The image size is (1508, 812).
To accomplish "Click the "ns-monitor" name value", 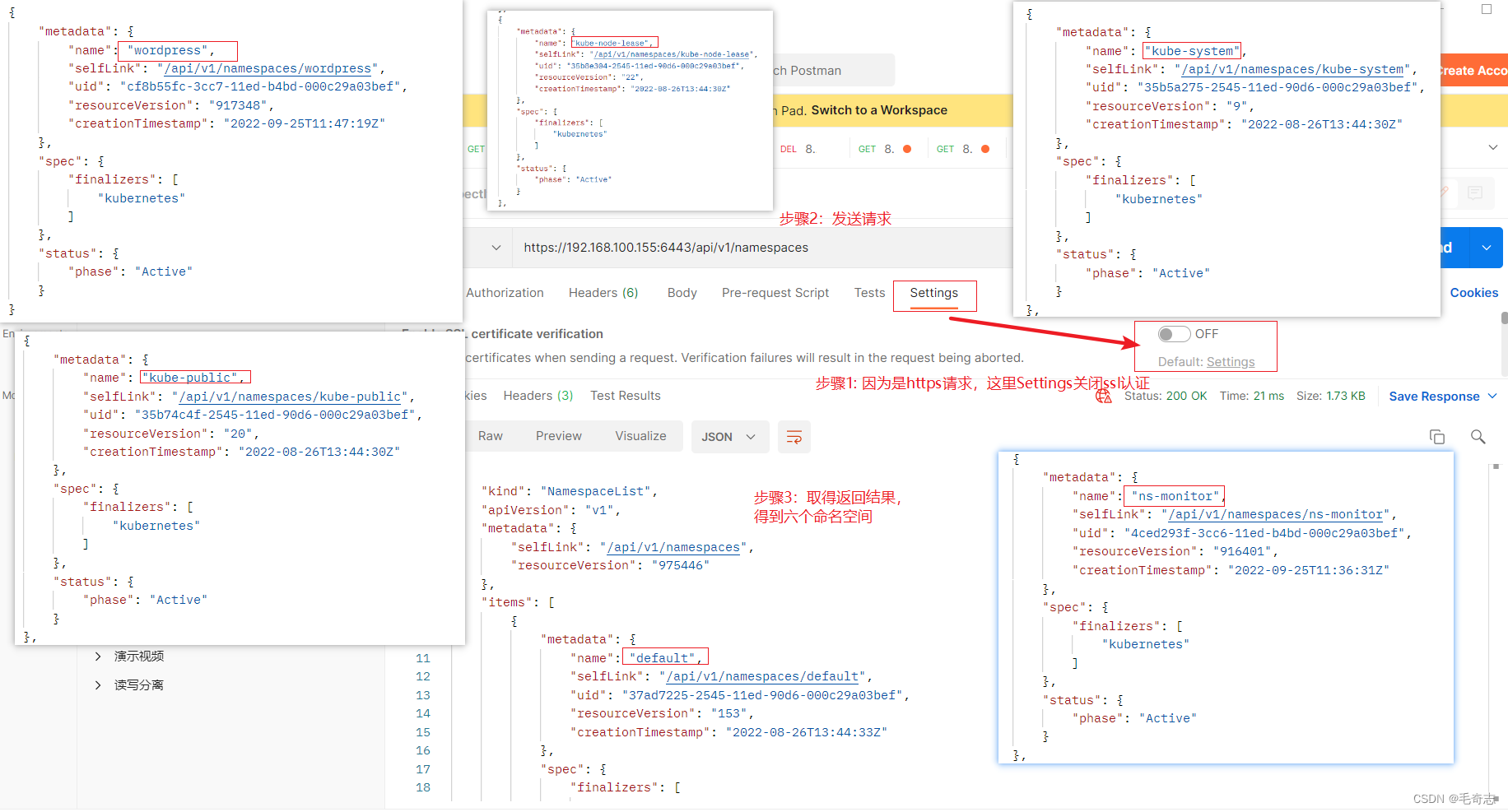I will tap(1176, 496).
